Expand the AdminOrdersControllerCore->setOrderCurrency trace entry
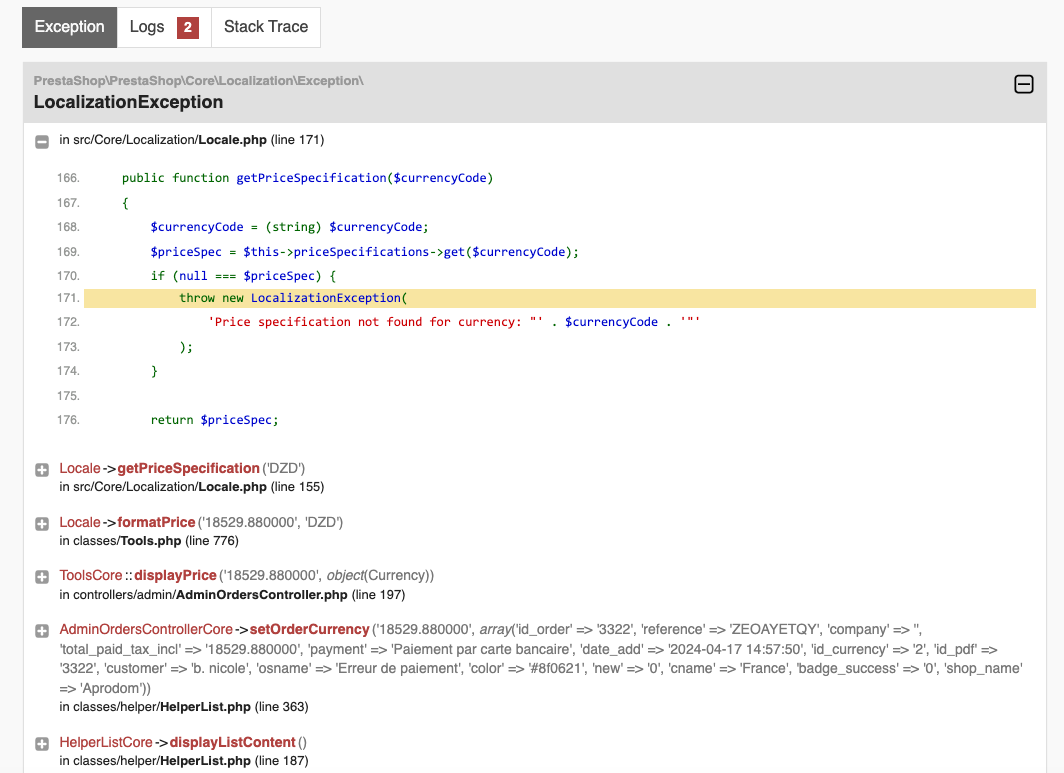1064x773 pixels. pyautogui.click(x=42, y=631)
